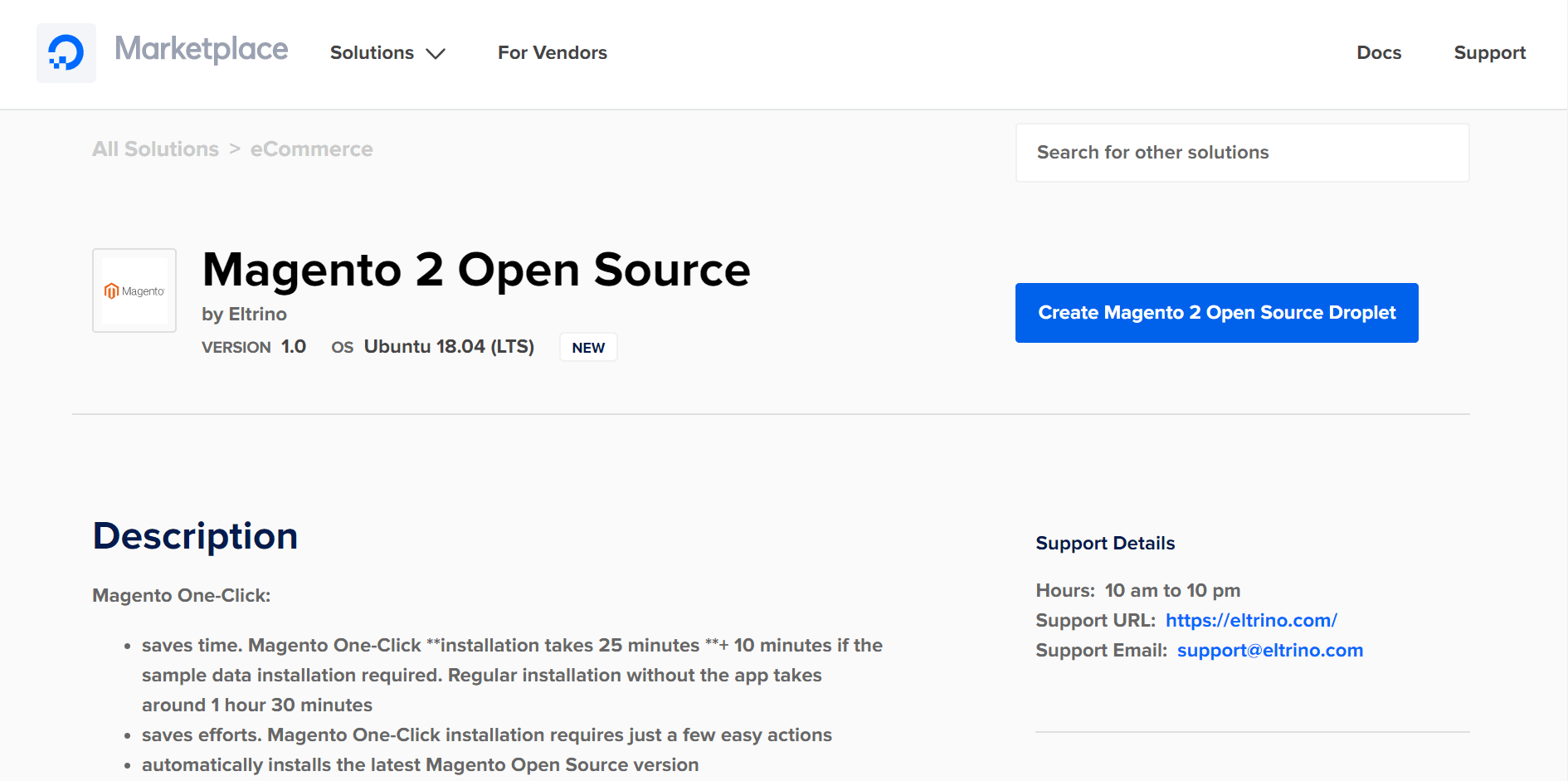Screen dimensions: 1568x781
Task: Click the Support Details heading
Action: click(x=1105, y=544)
